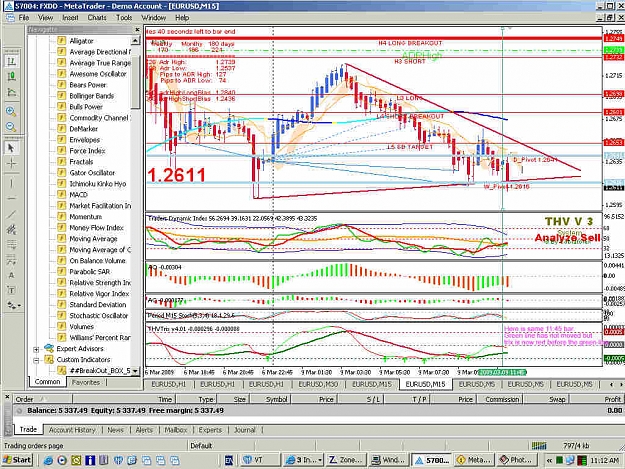Expand the Expert Advisors tree node

click(36, 349)
